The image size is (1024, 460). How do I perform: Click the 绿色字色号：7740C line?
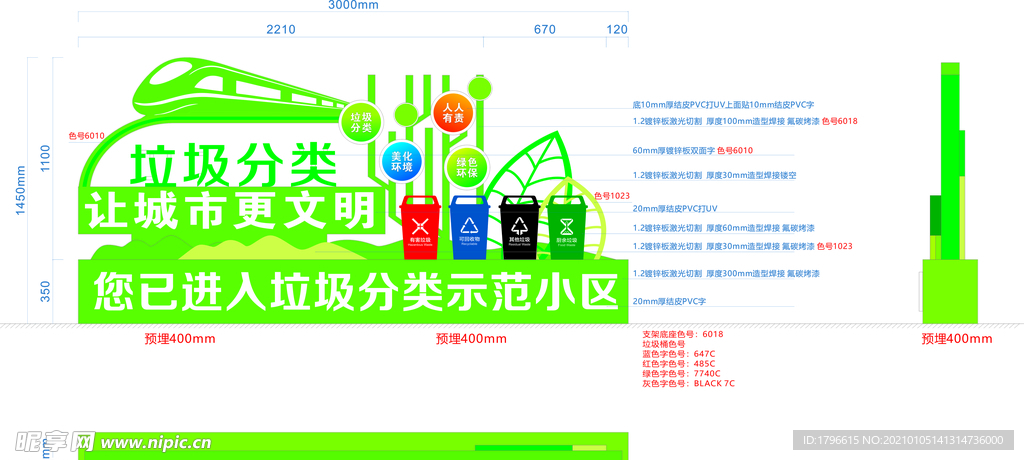[681, 373]
